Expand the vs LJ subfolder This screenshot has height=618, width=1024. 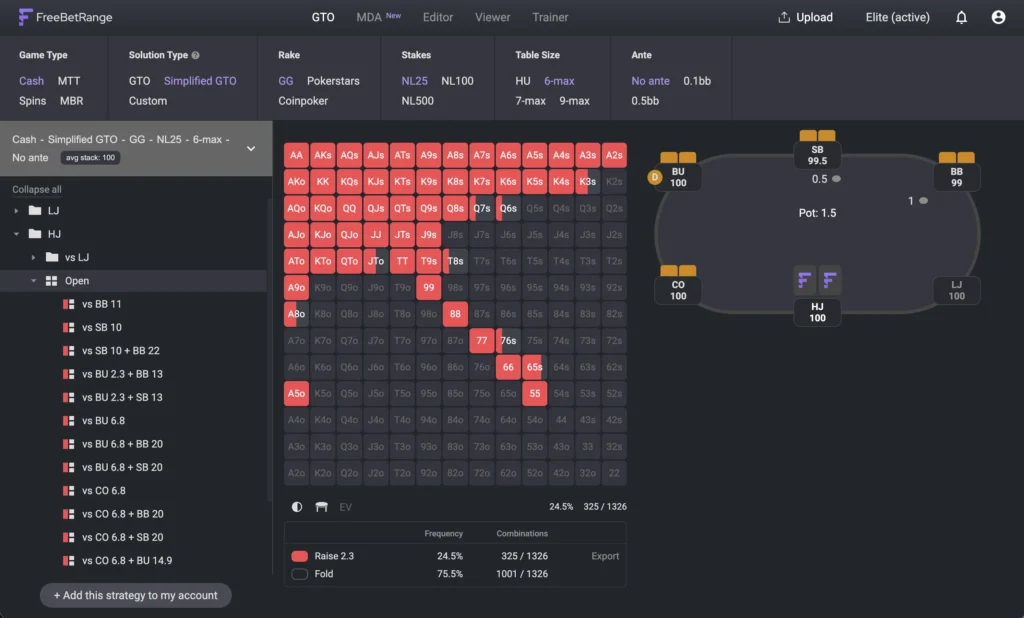tap(33, 257)
